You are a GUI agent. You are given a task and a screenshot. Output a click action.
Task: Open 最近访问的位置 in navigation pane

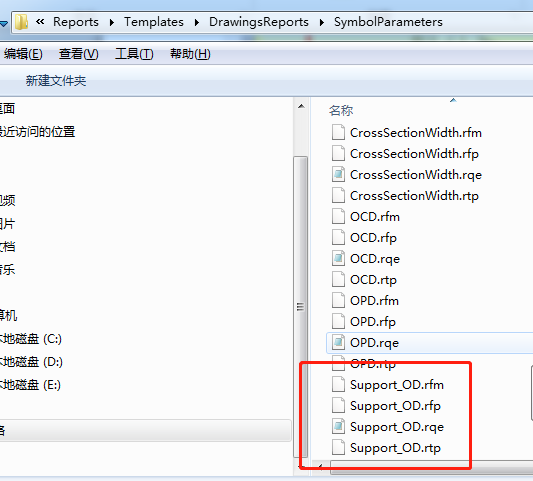37,132
